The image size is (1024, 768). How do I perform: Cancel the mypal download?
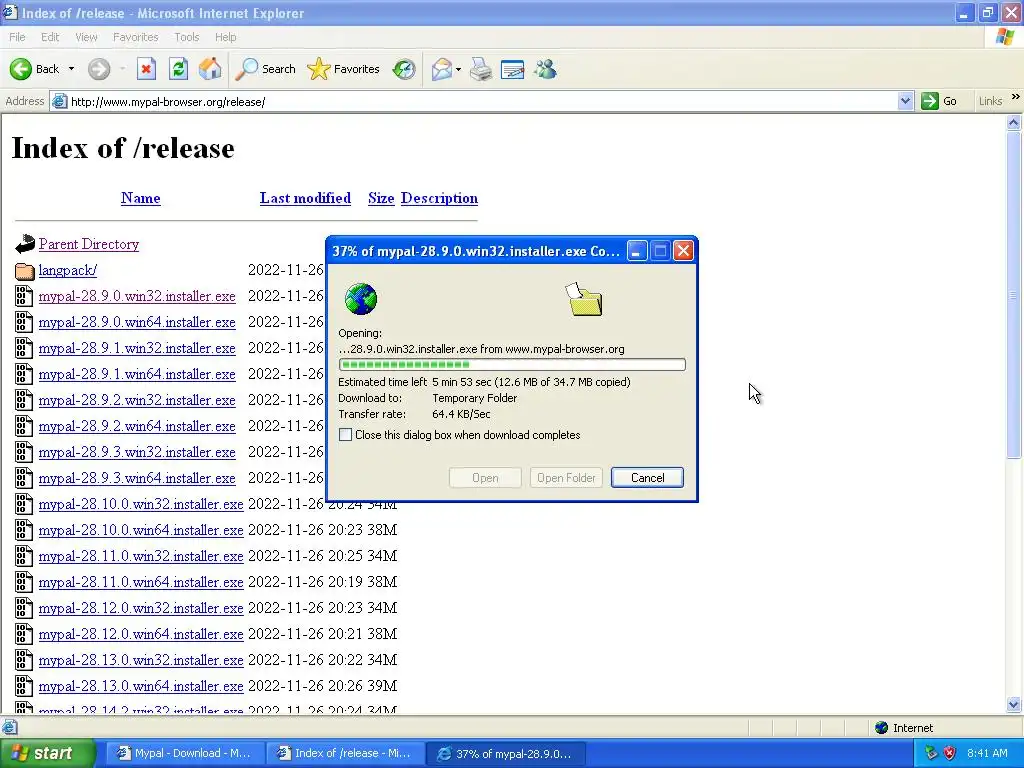coord(647,477)
